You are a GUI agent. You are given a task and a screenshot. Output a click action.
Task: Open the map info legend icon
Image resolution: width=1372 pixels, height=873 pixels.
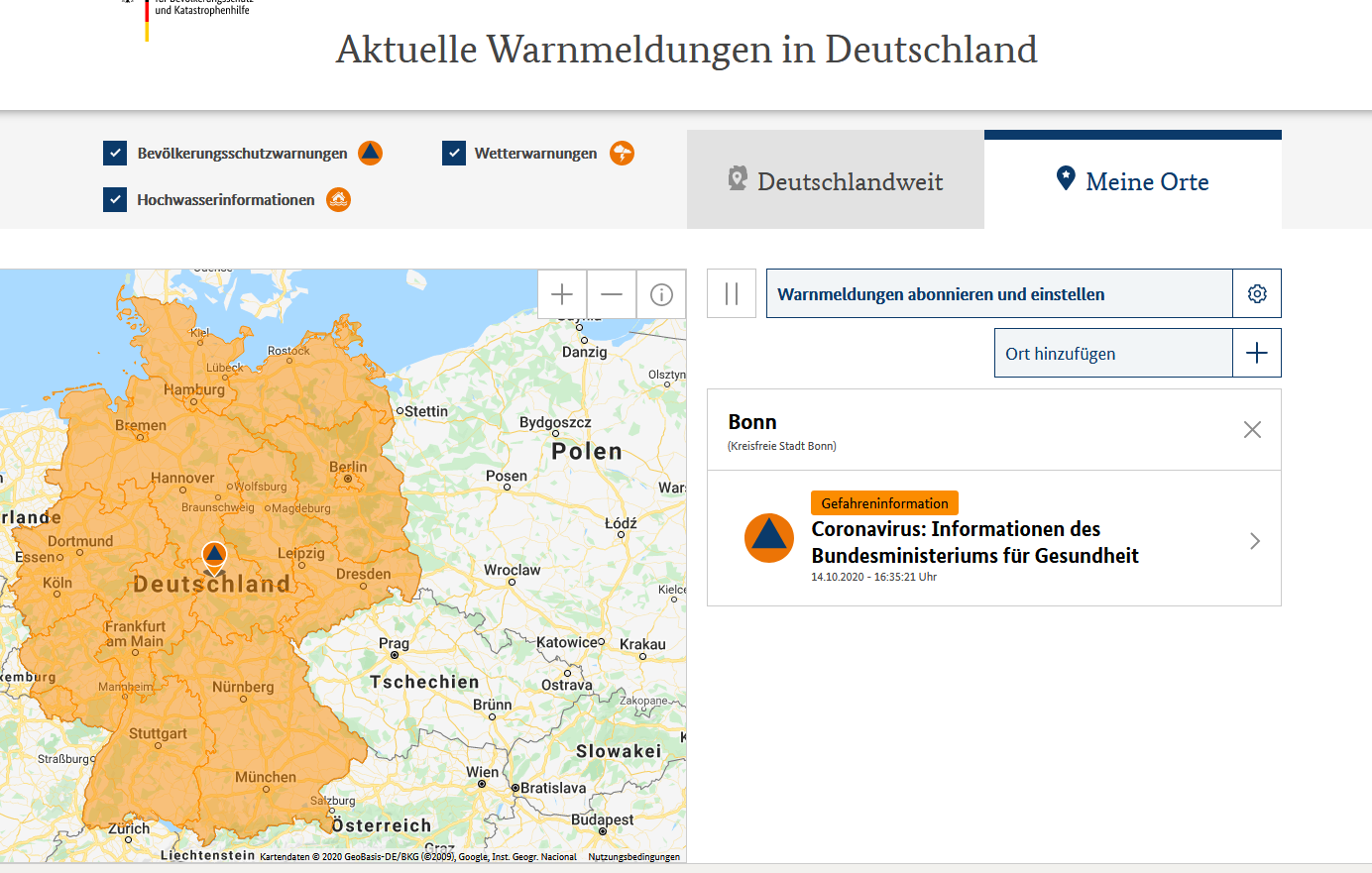(661, 294)
